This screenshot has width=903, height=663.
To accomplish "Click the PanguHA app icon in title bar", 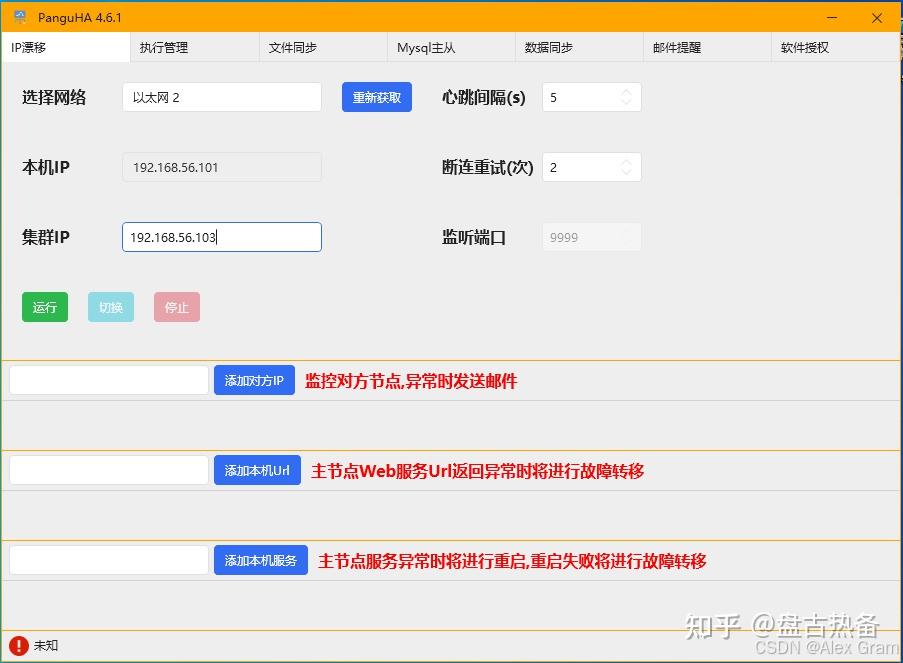I will 20,17.
